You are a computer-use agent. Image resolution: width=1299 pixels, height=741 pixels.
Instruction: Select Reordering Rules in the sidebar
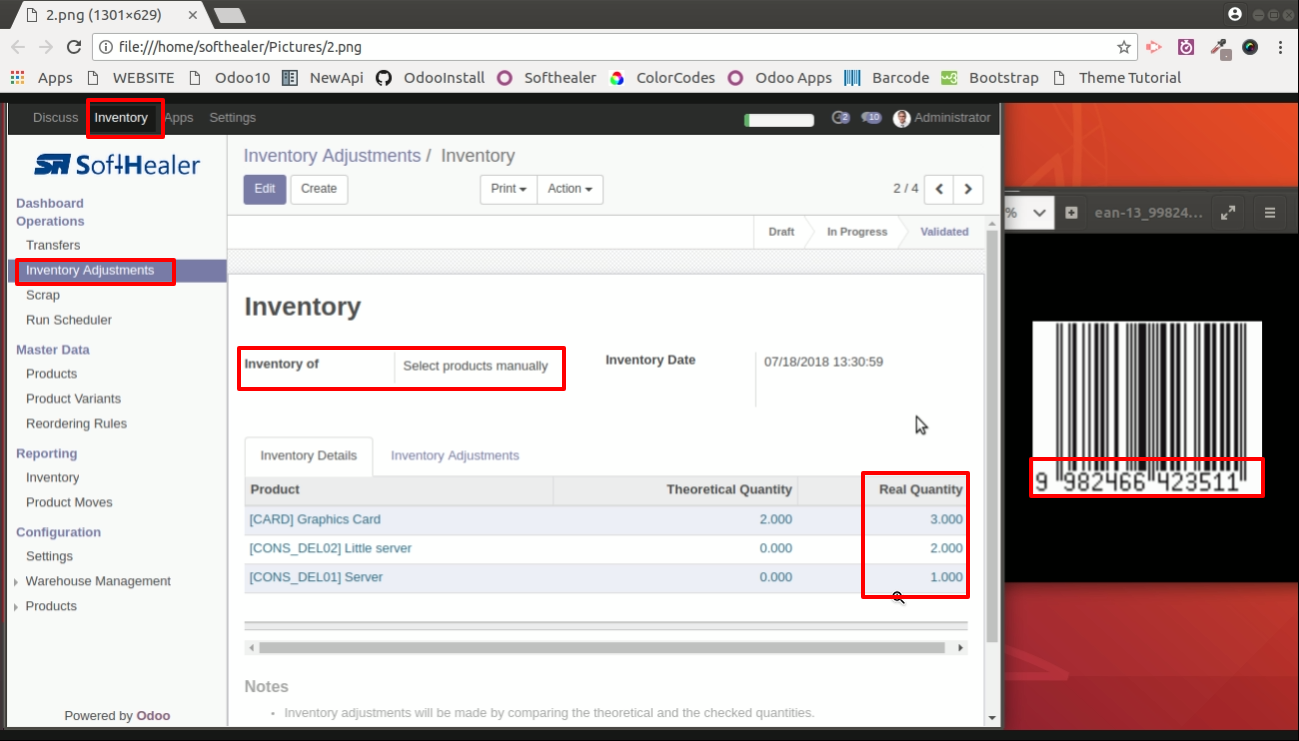(76, 423)
